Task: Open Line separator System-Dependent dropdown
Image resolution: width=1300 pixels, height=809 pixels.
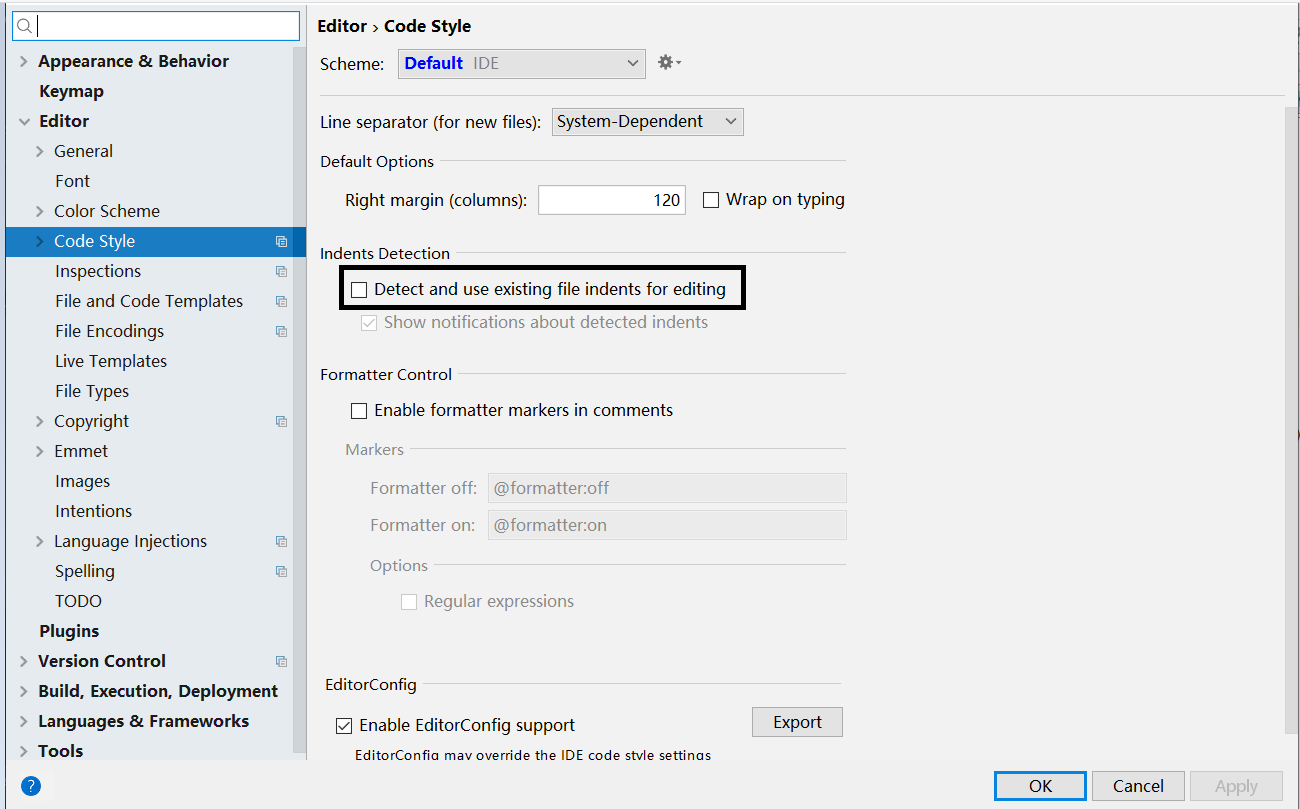Action: click(x=648, y=122)
